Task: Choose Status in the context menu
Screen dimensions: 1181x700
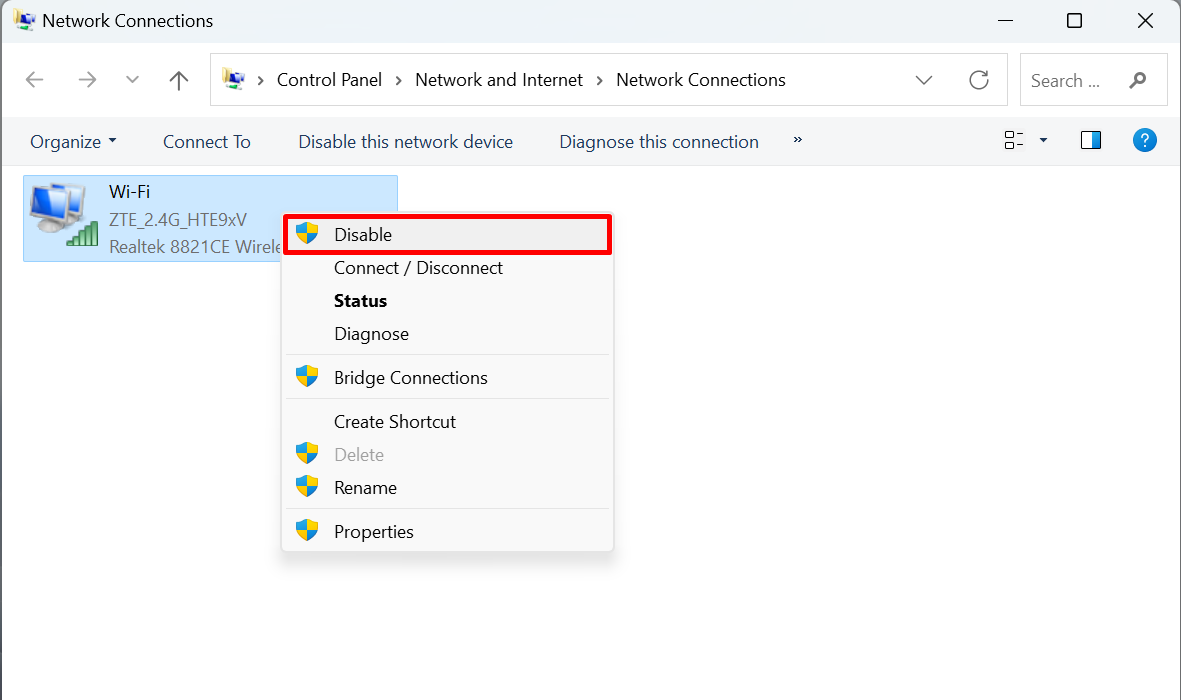Action: point(360,300)
